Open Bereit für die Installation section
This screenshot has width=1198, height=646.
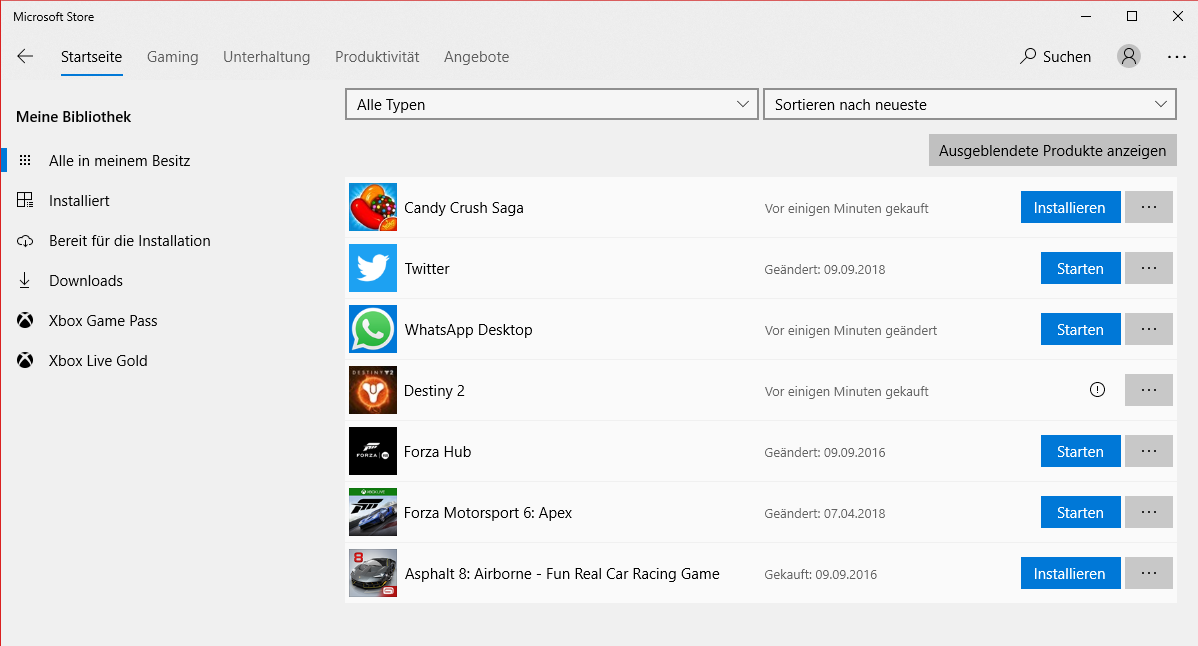pos(130,241)
